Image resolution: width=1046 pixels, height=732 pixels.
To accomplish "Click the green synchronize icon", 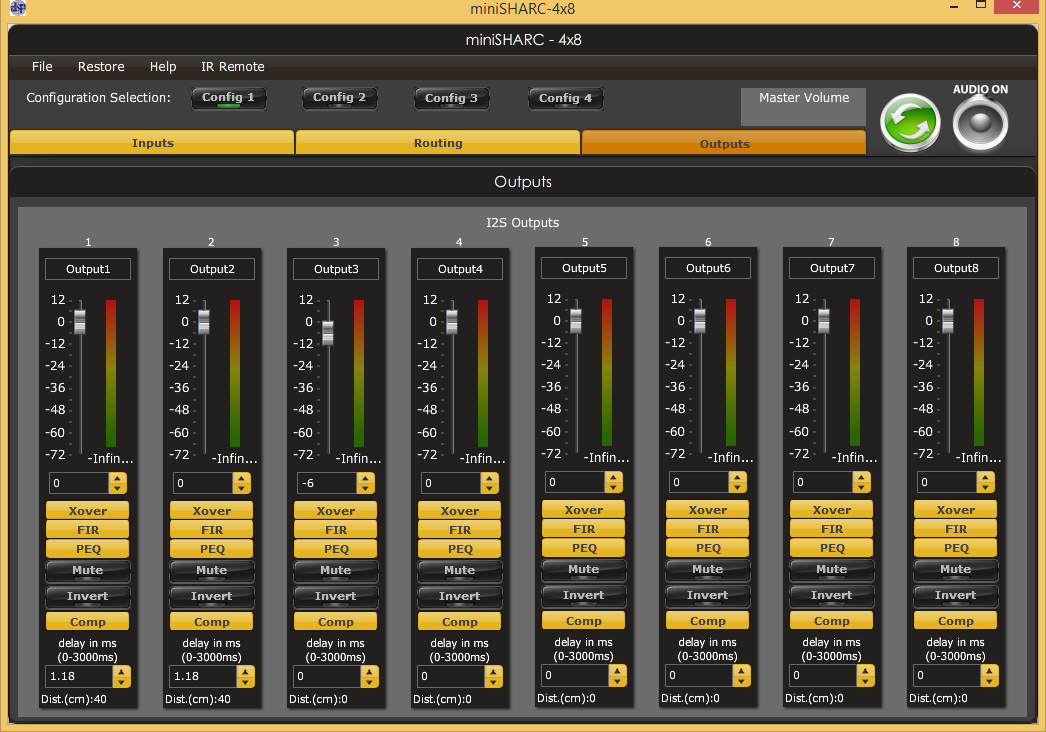I will [910, 123].
